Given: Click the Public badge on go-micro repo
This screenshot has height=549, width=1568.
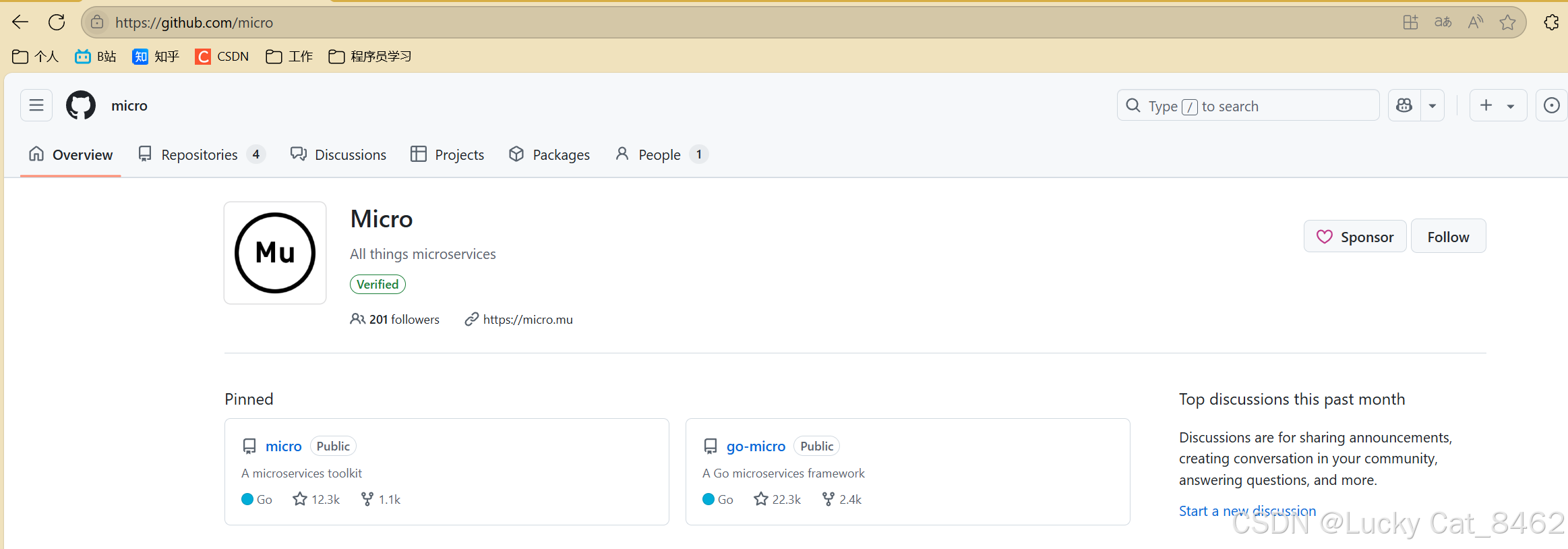Looking at the screenshot, I should click(x=816, y=446).
